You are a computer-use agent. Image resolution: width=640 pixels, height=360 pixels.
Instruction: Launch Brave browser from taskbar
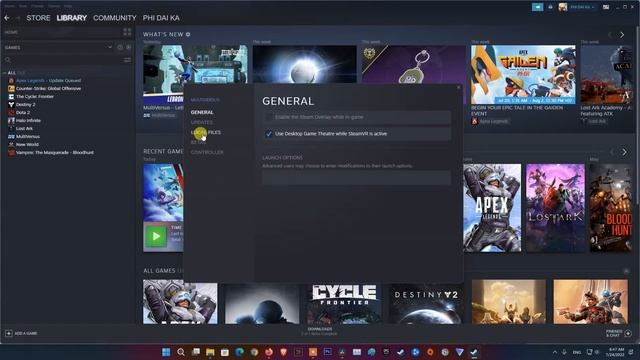coord(283,352)
